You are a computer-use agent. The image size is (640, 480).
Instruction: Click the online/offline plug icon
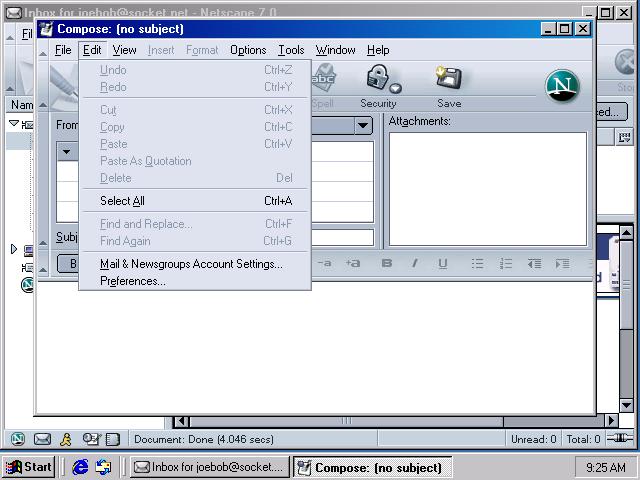tap(619, 438)
